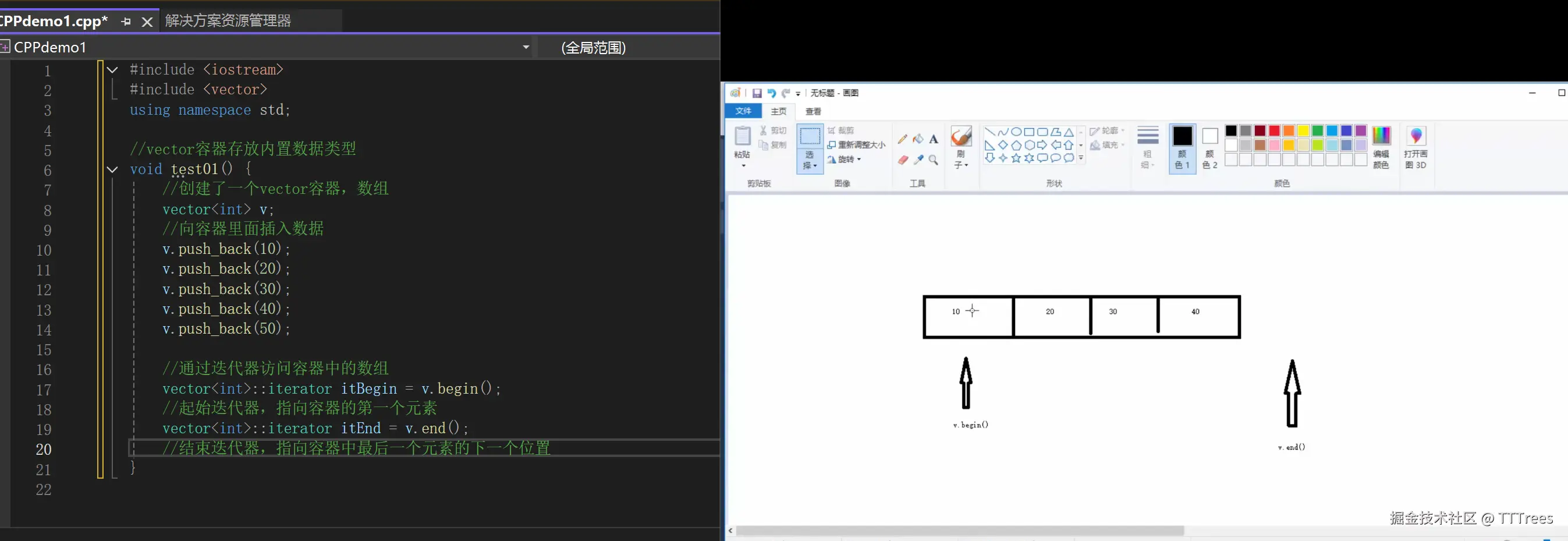
Task: Open the CPPdemo1 project dropdown
Action: tap(526, 47)
